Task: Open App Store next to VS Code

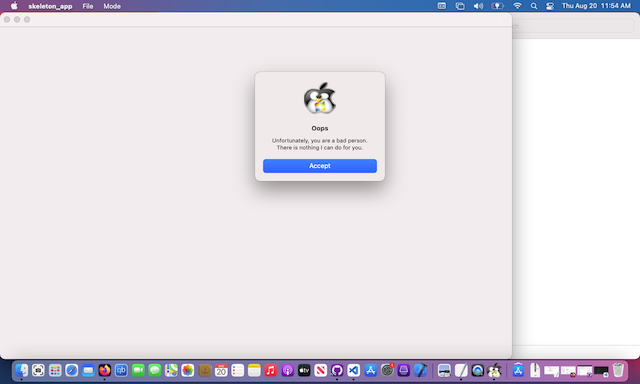Action: coord(370,370)
